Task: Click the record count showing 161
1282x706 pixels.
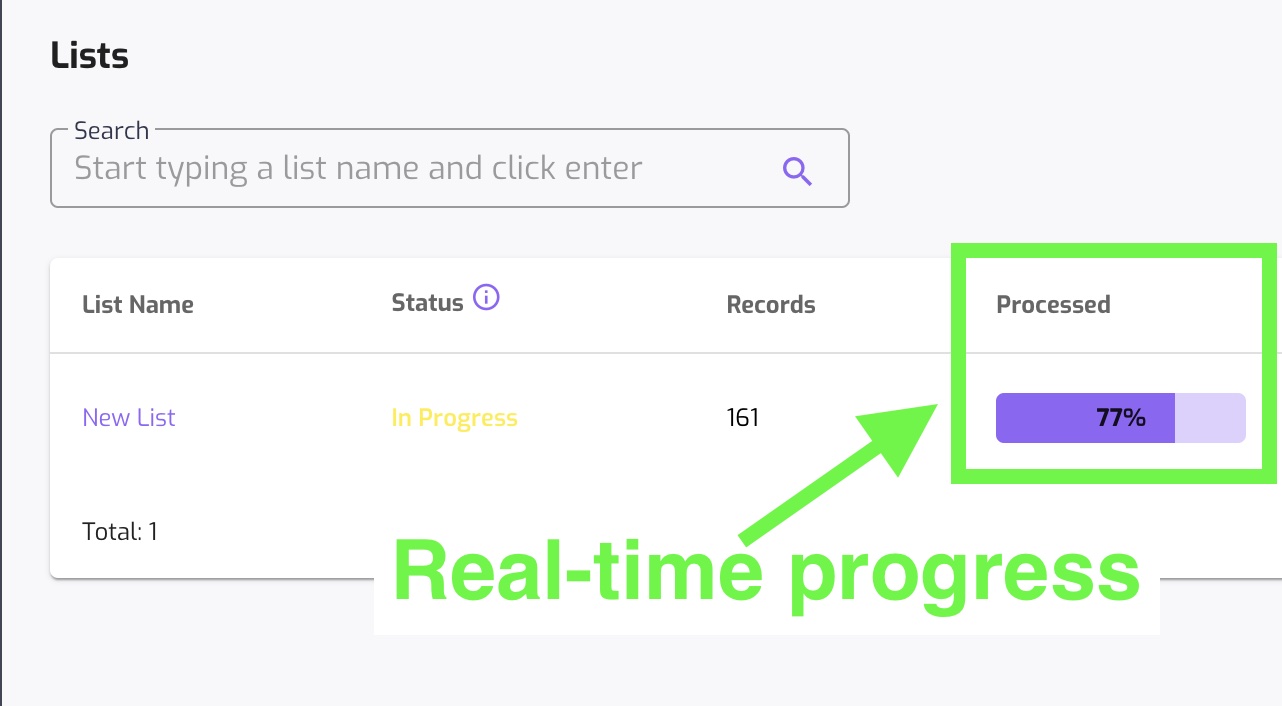Action: coord(743,417)
